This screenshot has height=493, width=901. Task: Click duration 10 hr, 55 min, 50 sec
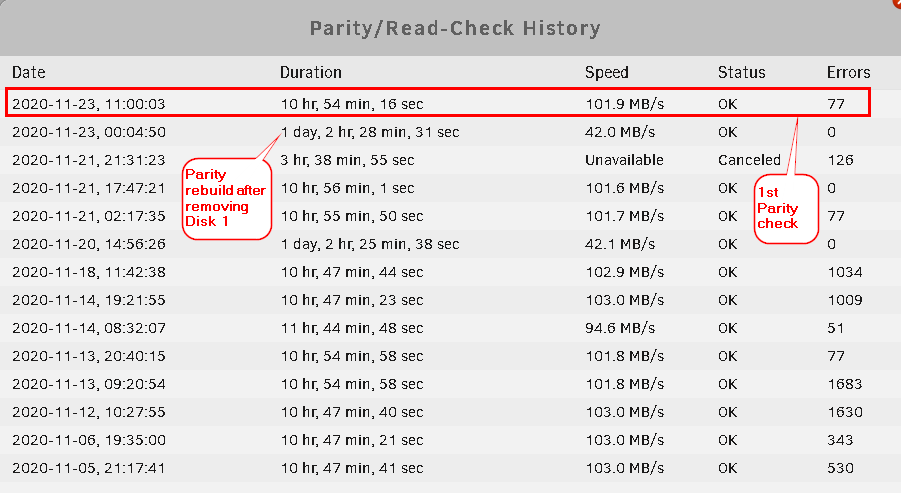pyautogui.click(x=352, y=217)
